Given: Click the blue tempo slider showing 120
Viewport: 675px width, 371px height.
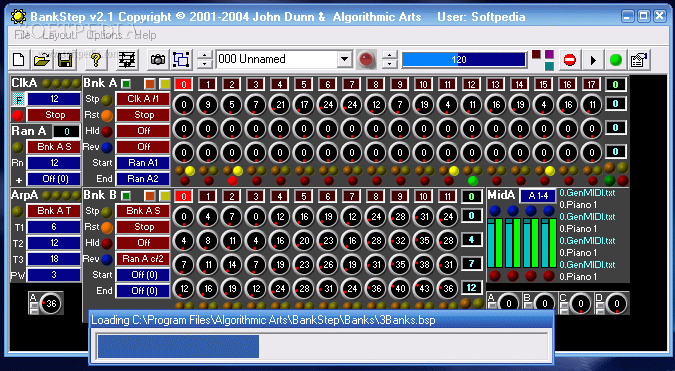Looking at the screenshot, I should [464, 60].
